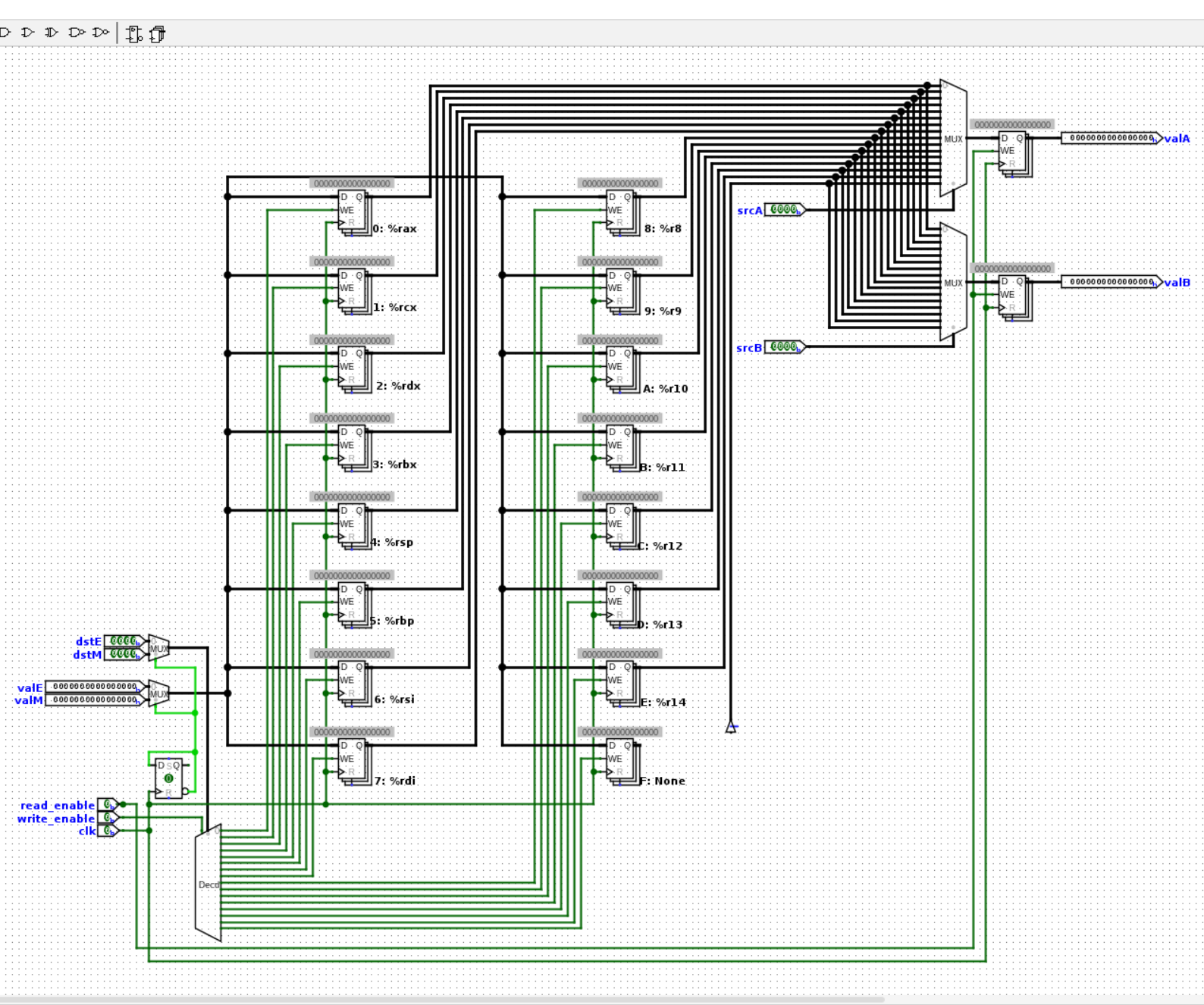Image resolution: width=1204 pixels, height=1005 pixels.
Task: Select the XOR gate tool
Action: point(52,33)
